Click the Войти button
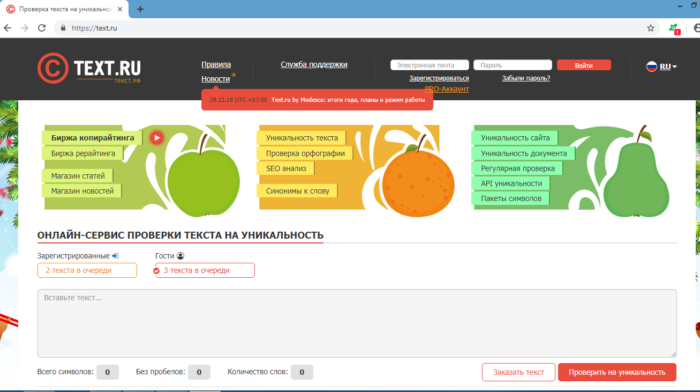 click(584, 65)
